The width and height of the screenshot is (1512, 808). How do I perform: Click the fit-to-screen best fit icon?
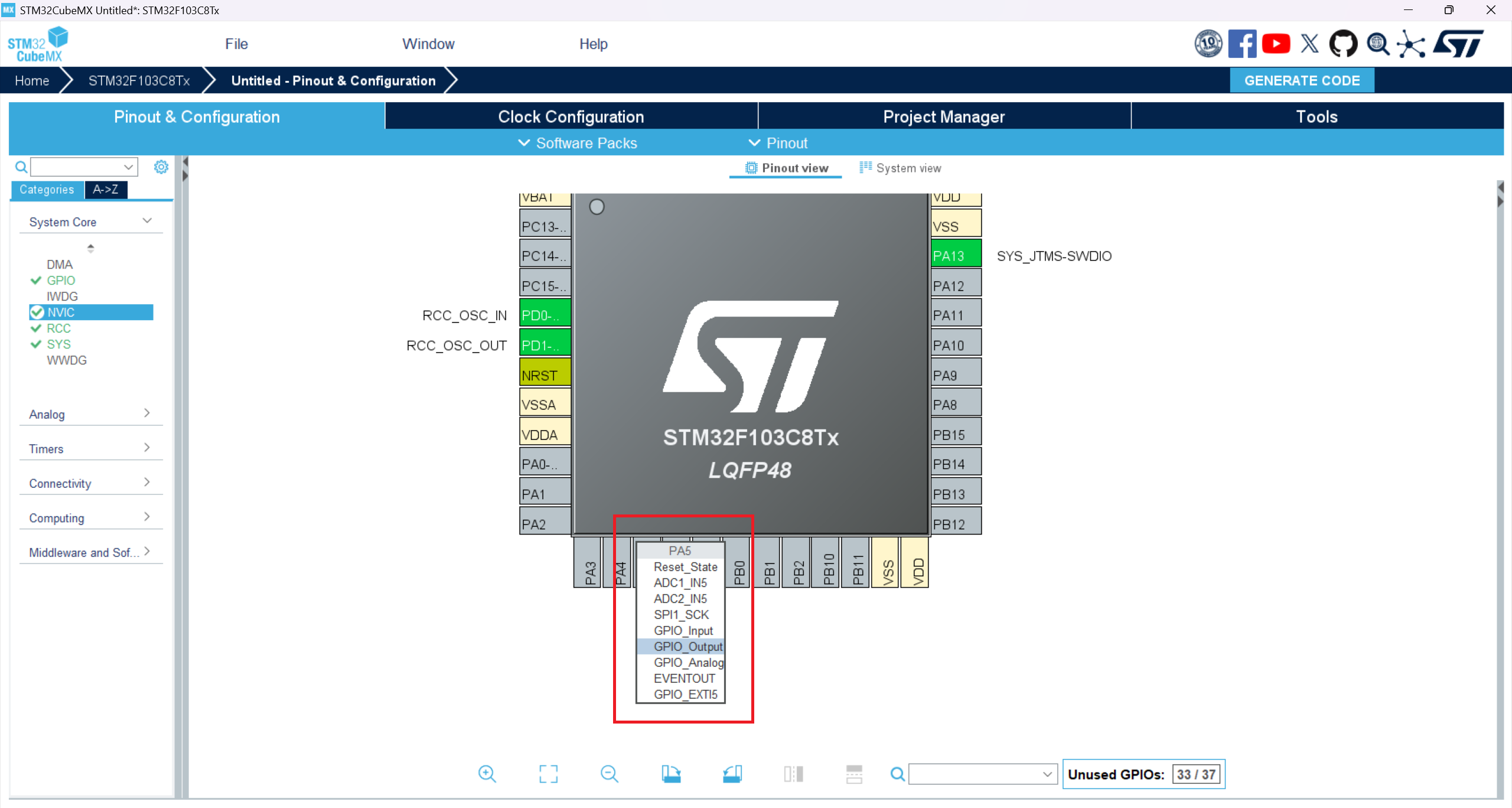tap(548, 774)
